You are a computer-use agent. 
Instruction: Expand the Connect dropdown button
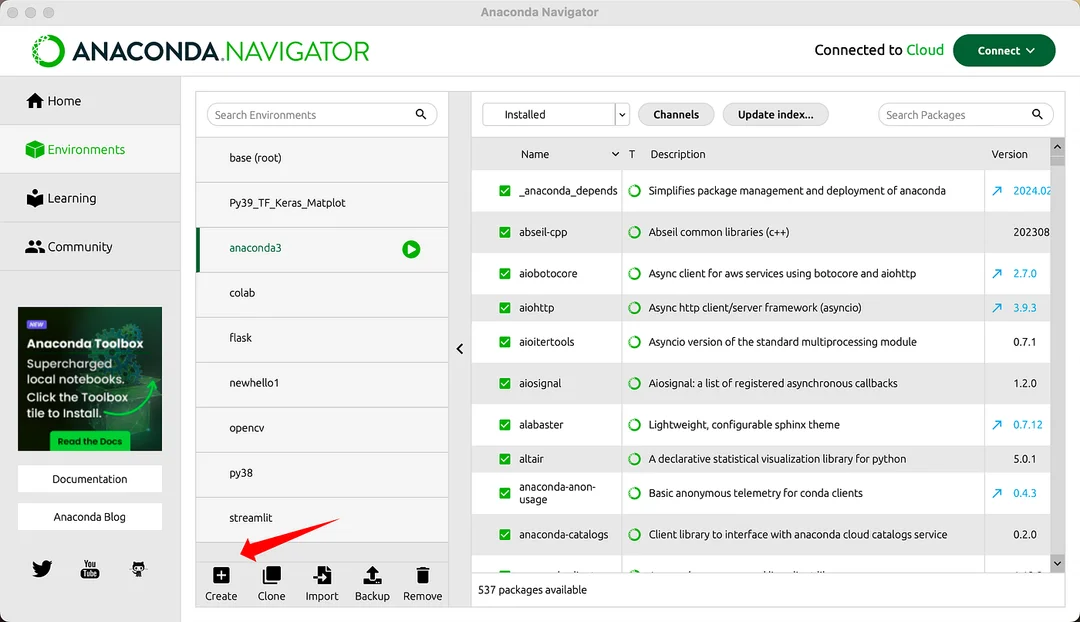(1004, 50)
